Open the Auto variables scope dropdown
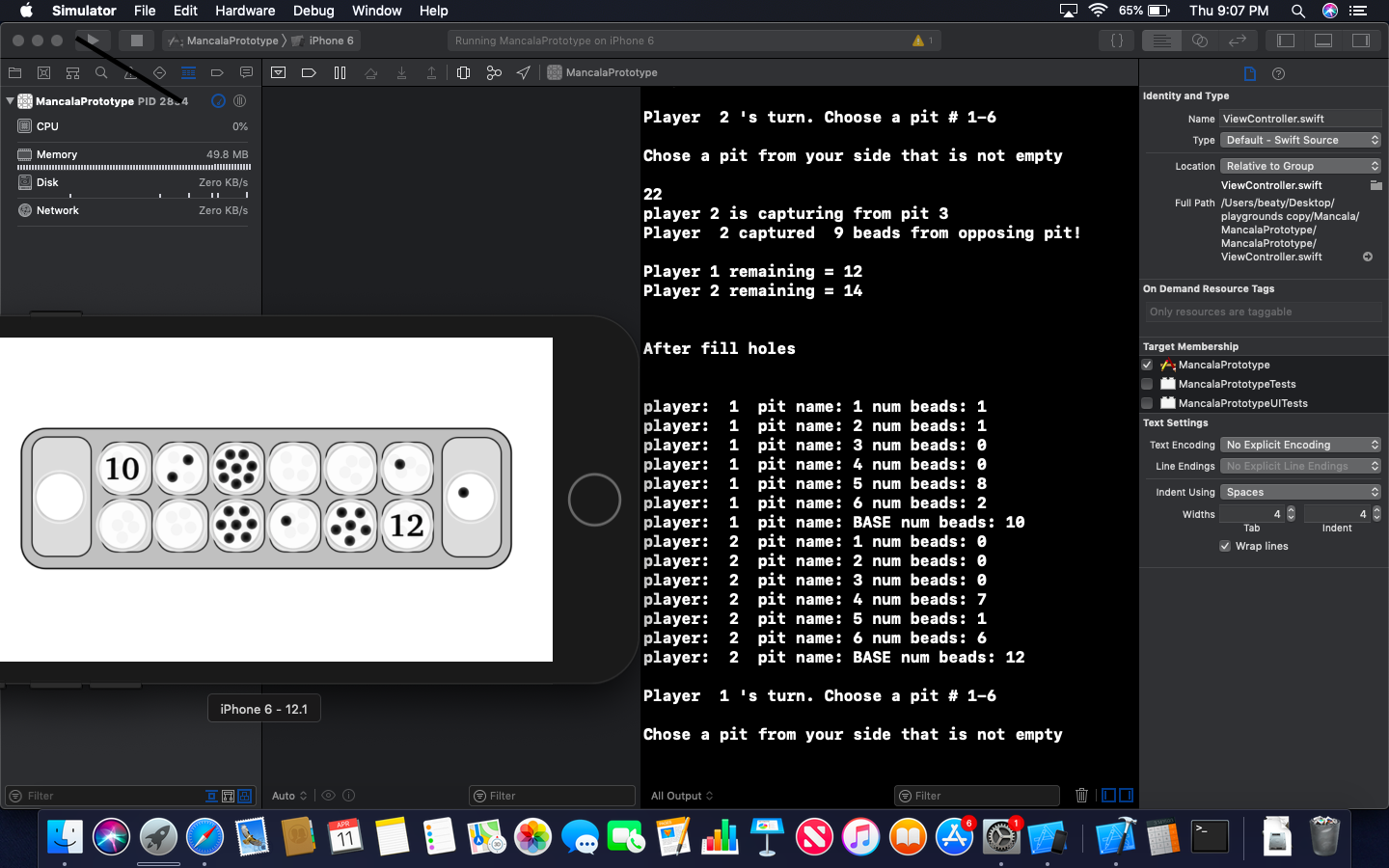The width and height of the screenshot is (1389, 868). click(x=289, y=796)
